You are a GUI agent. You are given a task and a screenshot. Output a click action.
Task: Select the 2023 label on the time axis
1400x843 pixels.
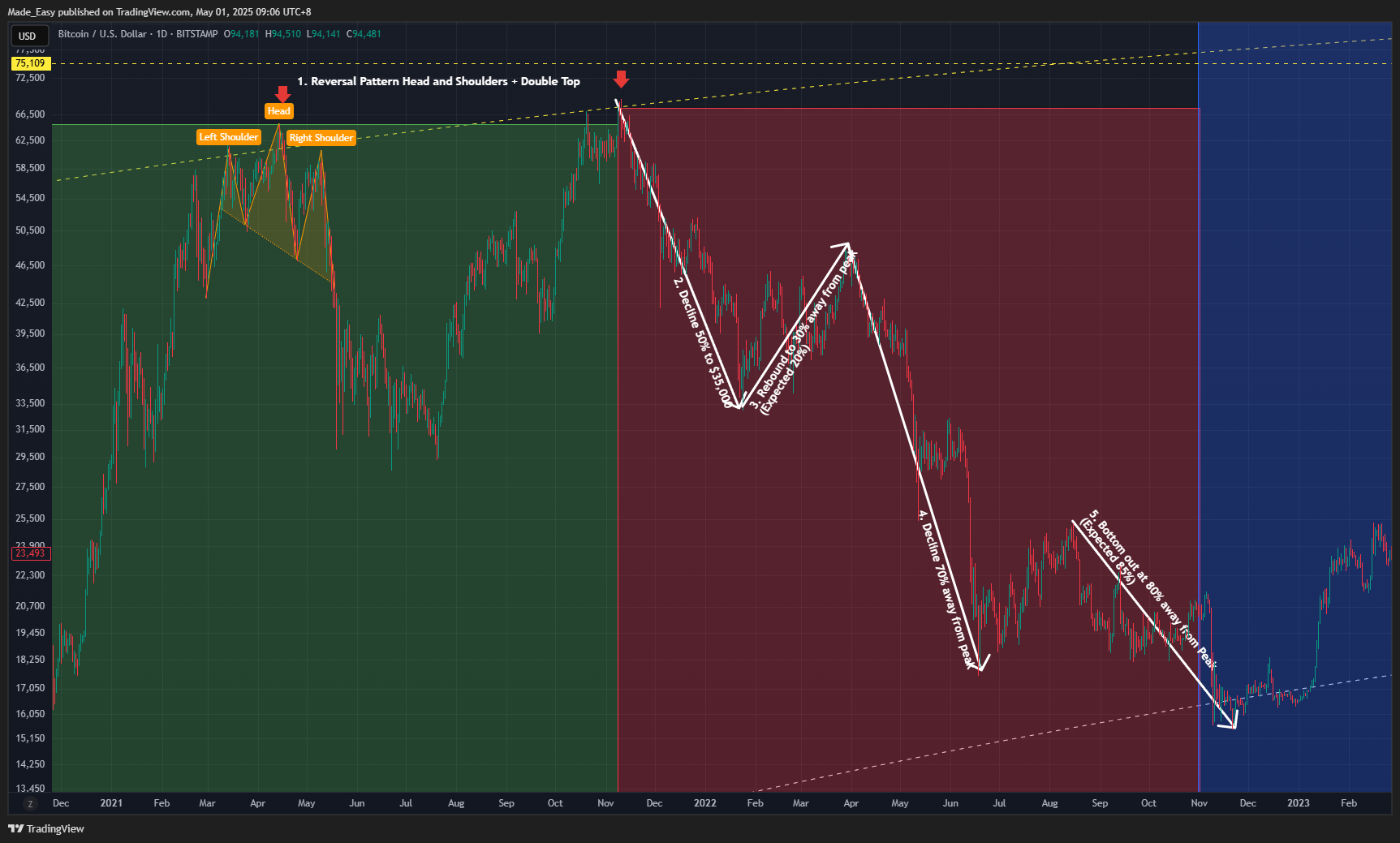coord(1299,803)
